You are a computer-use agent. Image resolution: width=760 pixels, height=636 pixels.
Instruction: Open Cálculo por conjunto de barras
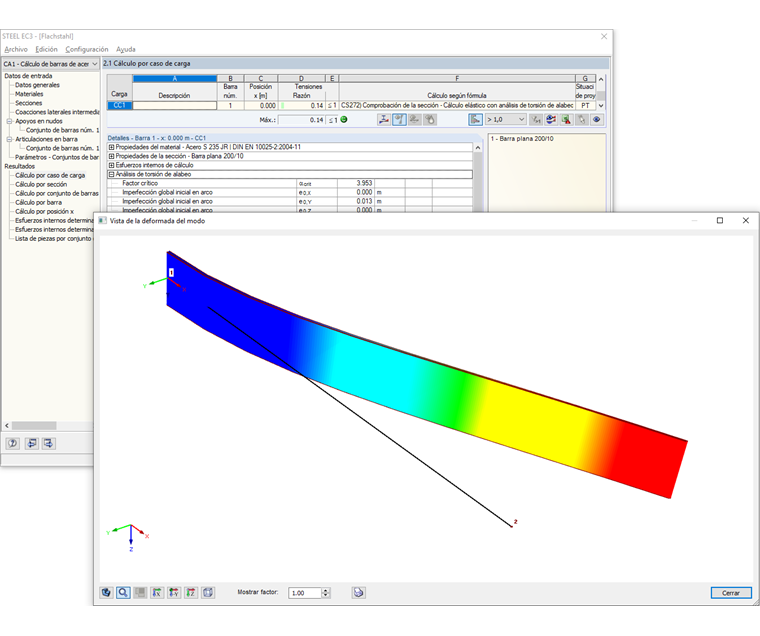(x=57, y=193)
